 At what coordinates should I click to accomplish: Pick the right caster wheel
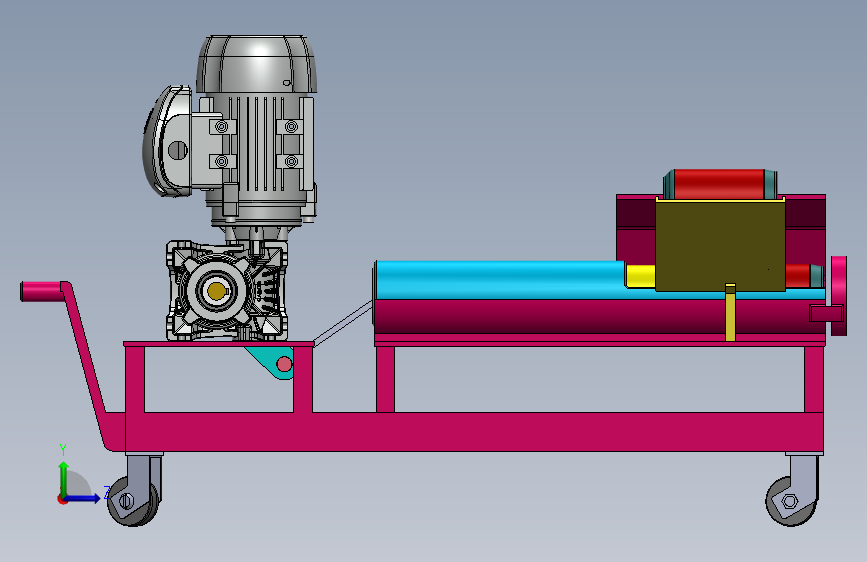tap(790, 502)
